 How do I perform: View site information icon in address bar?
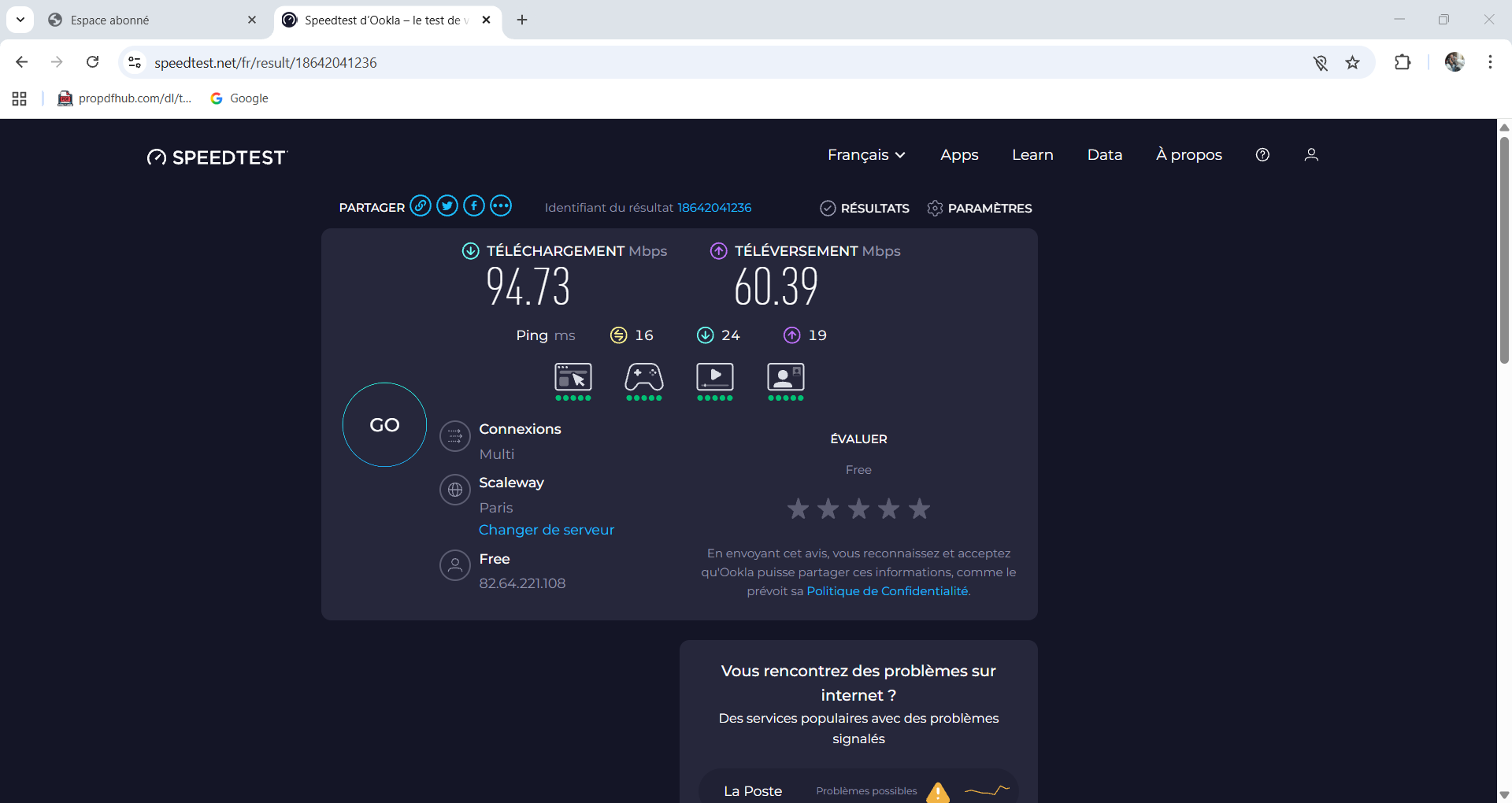135,62
